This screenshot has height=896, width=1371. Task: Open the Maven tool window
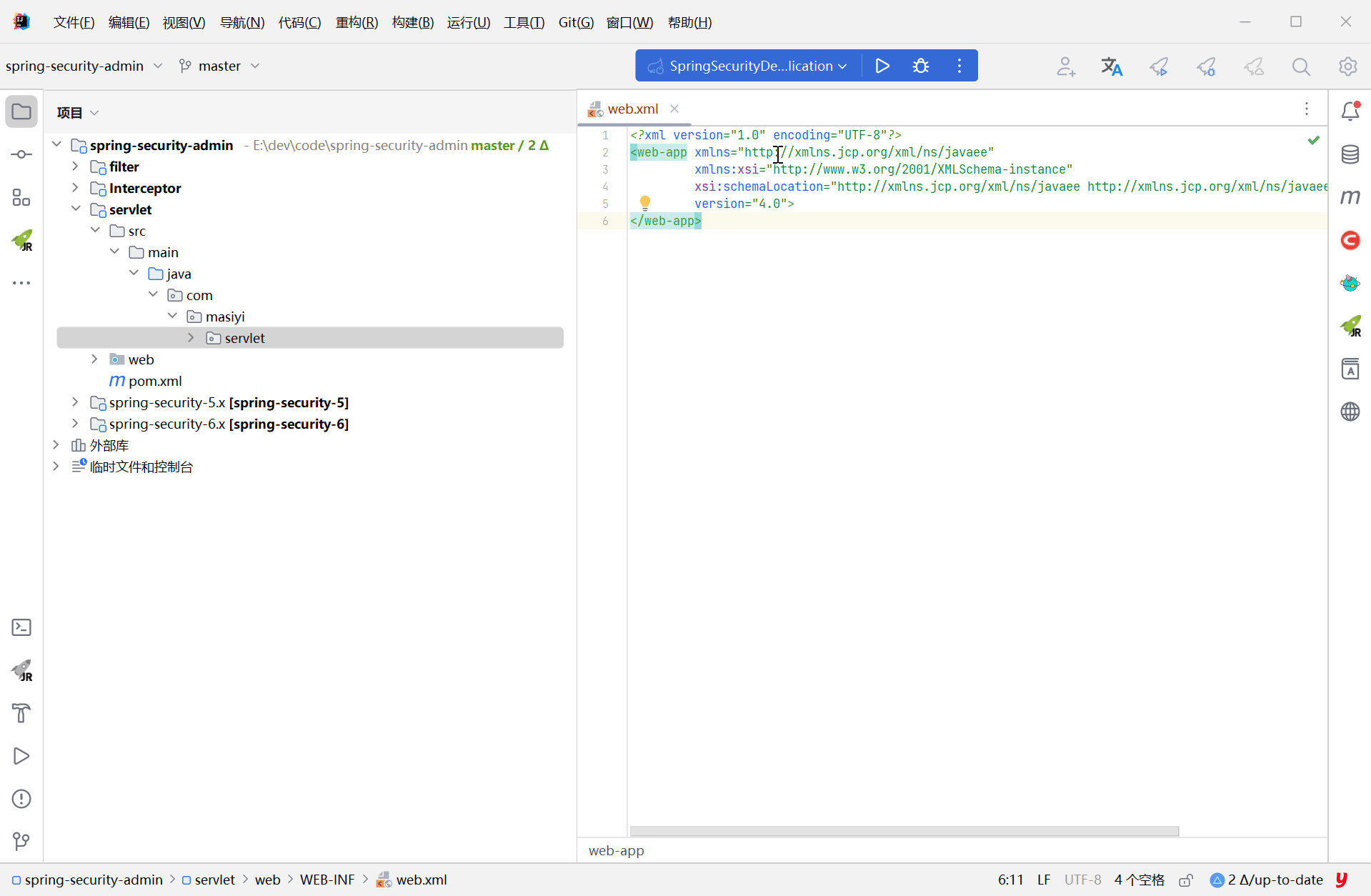(1350, 197)
